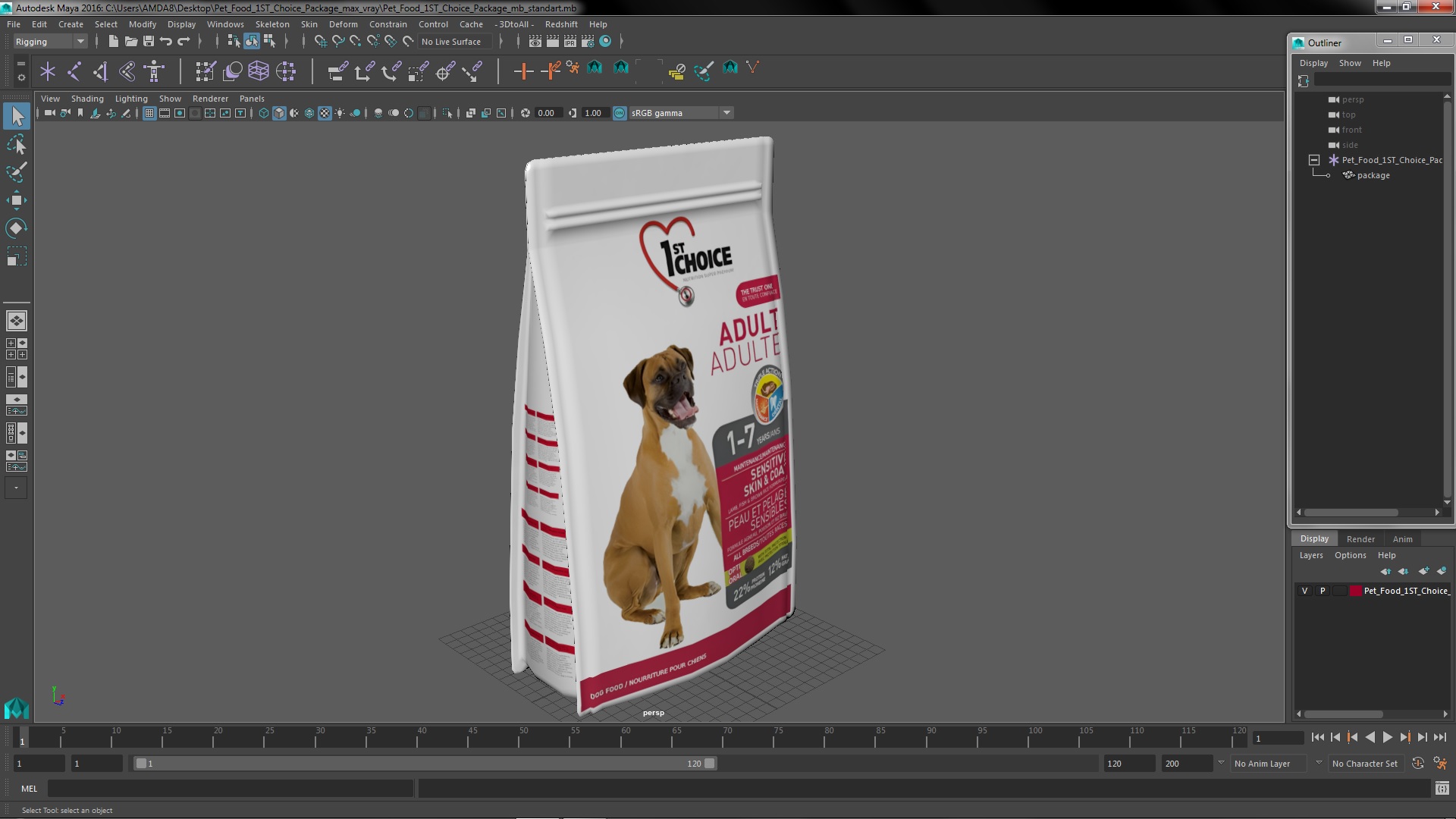1456x819 pixels.
Task: Activate the Lasso selection tool
Action: (17, 144)
